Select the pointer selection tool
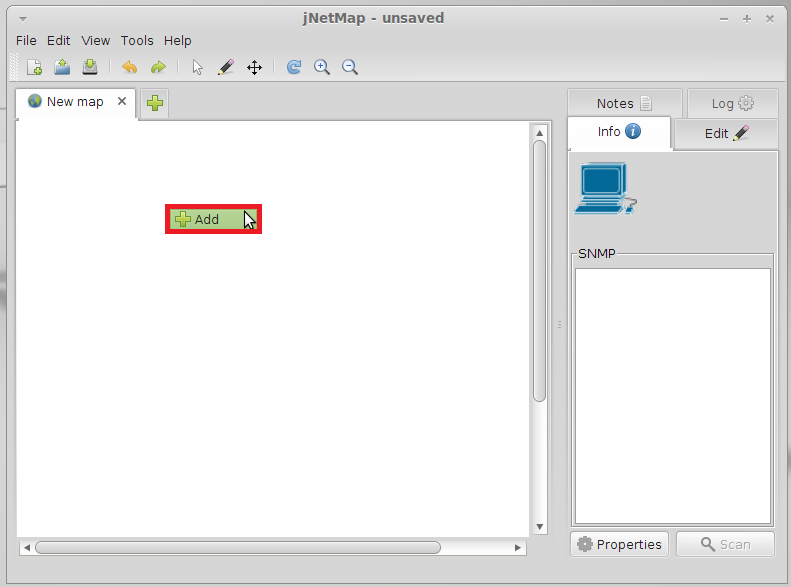Image resolution: width=791 pixels, height=587 pixels. 197,67
